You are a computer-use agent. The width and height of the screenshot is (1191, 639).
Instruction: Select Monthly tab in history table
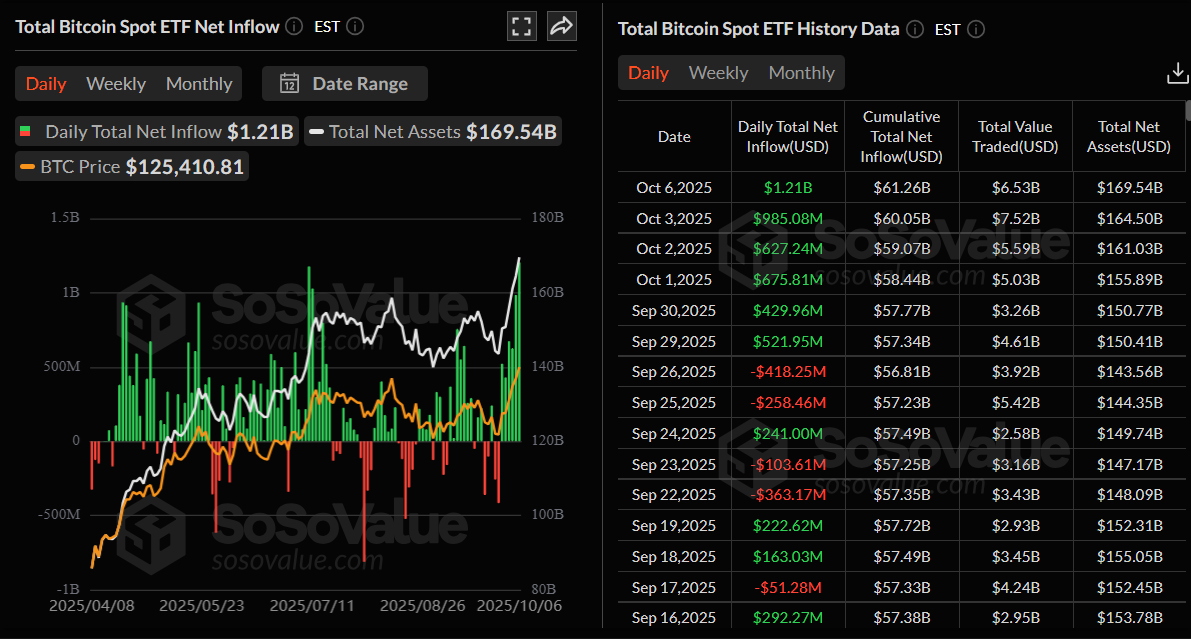801,73
